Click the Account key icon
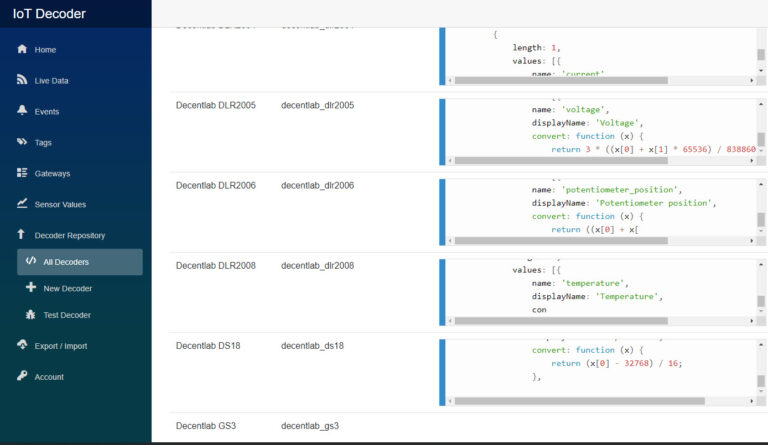This screenshot has height=445, width=768. [x=22, y=377]
